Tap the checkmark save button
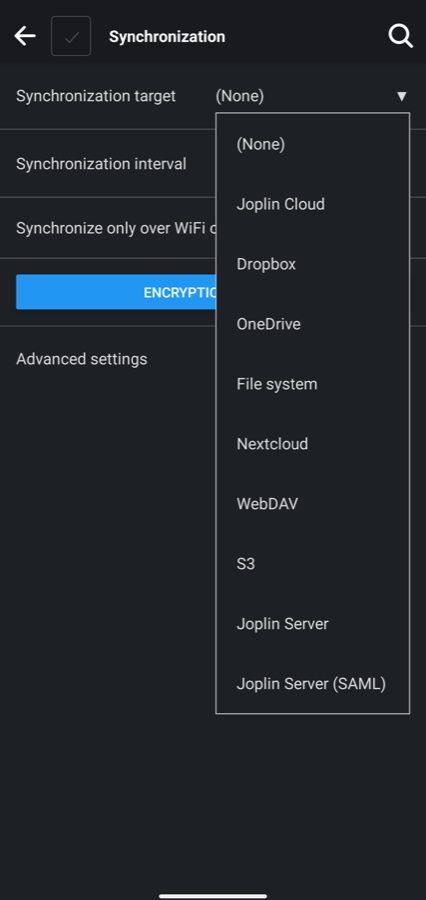The height and width of the screenshot is (900, 426). 71,36
